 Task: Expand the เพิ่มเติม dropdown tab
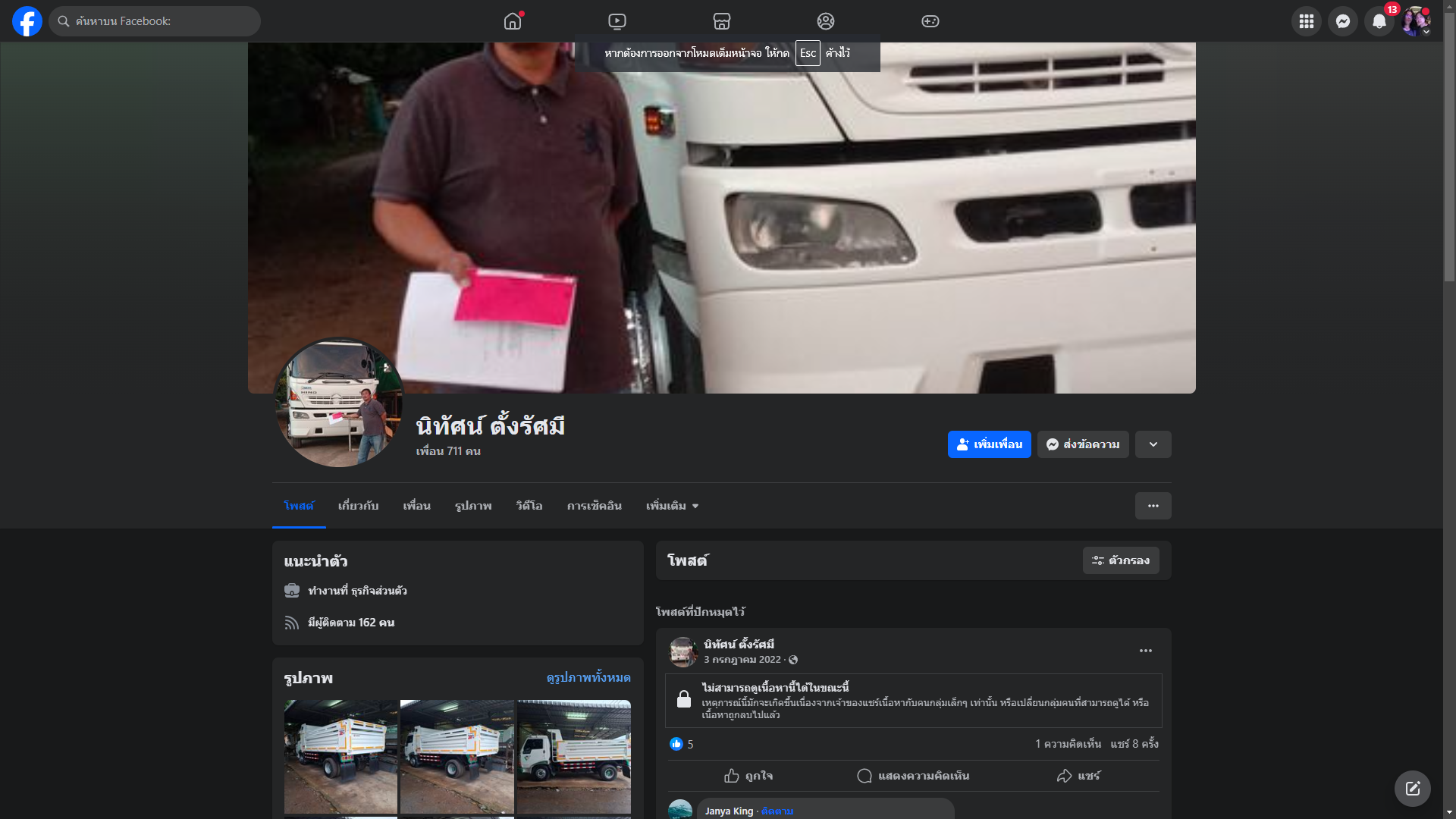click(x=672, y=506)
